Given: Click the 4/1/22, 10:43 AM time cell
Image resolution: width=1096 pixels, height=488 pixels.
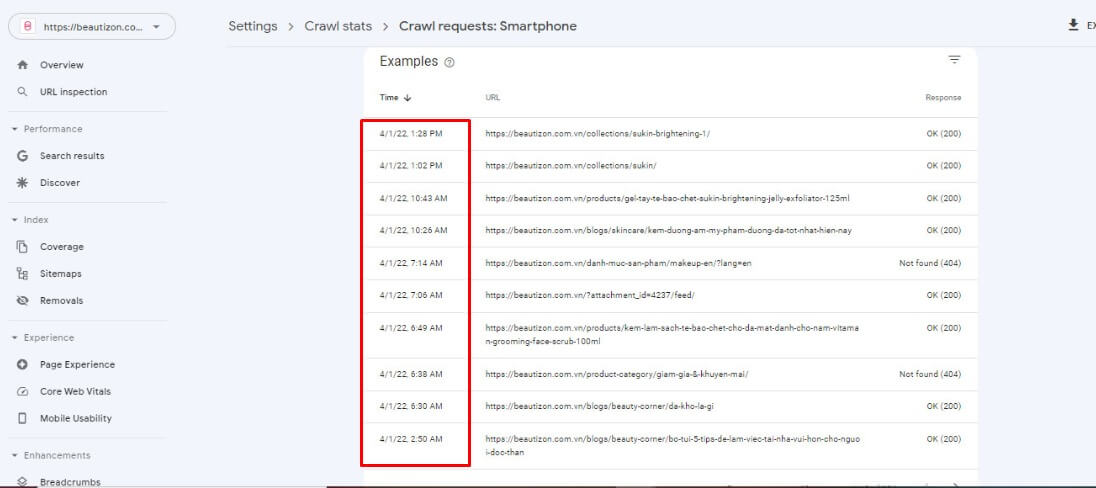Looking at the screenshot, I should pos(413,199).
